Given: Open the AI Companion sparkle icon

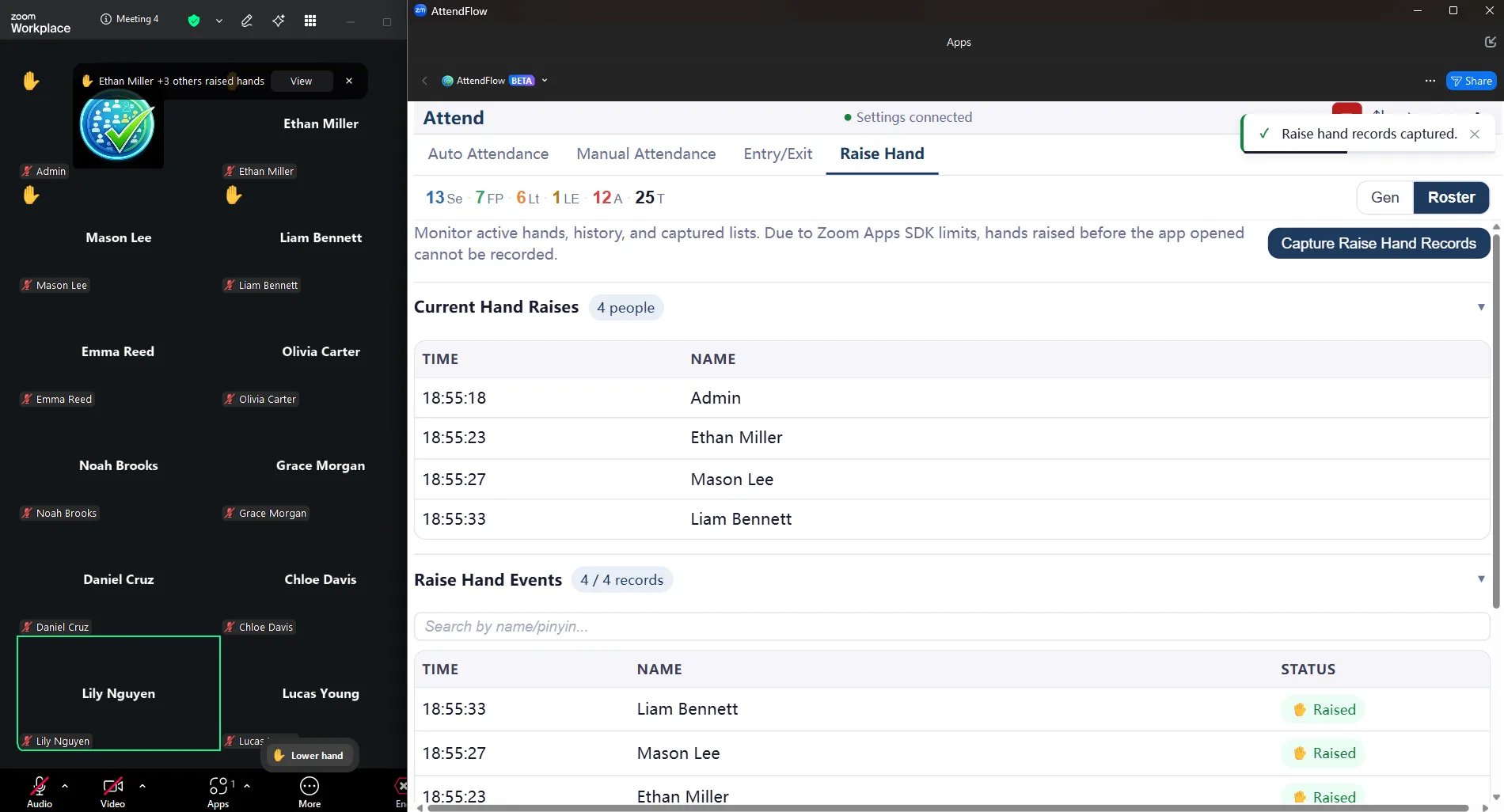Looking at the screenshot, I should (x=279, y=21).
